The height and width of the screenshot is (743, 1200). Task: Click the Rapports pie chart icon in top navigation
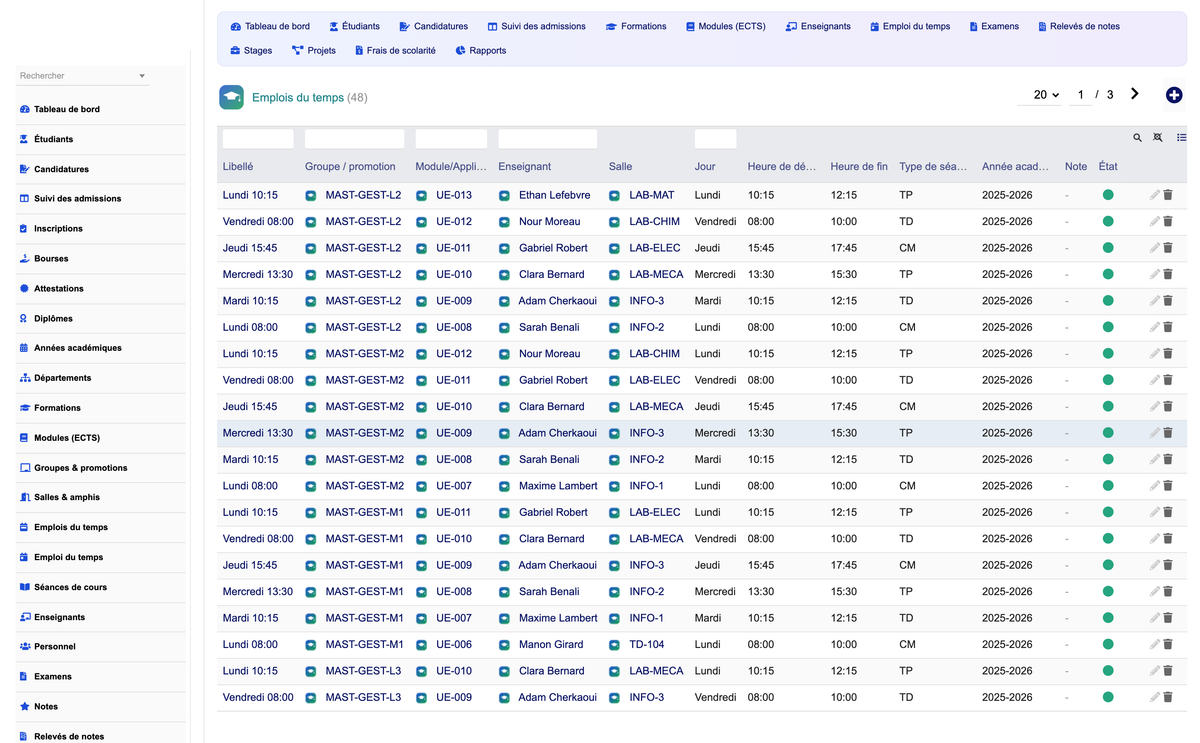pos(460,50)
